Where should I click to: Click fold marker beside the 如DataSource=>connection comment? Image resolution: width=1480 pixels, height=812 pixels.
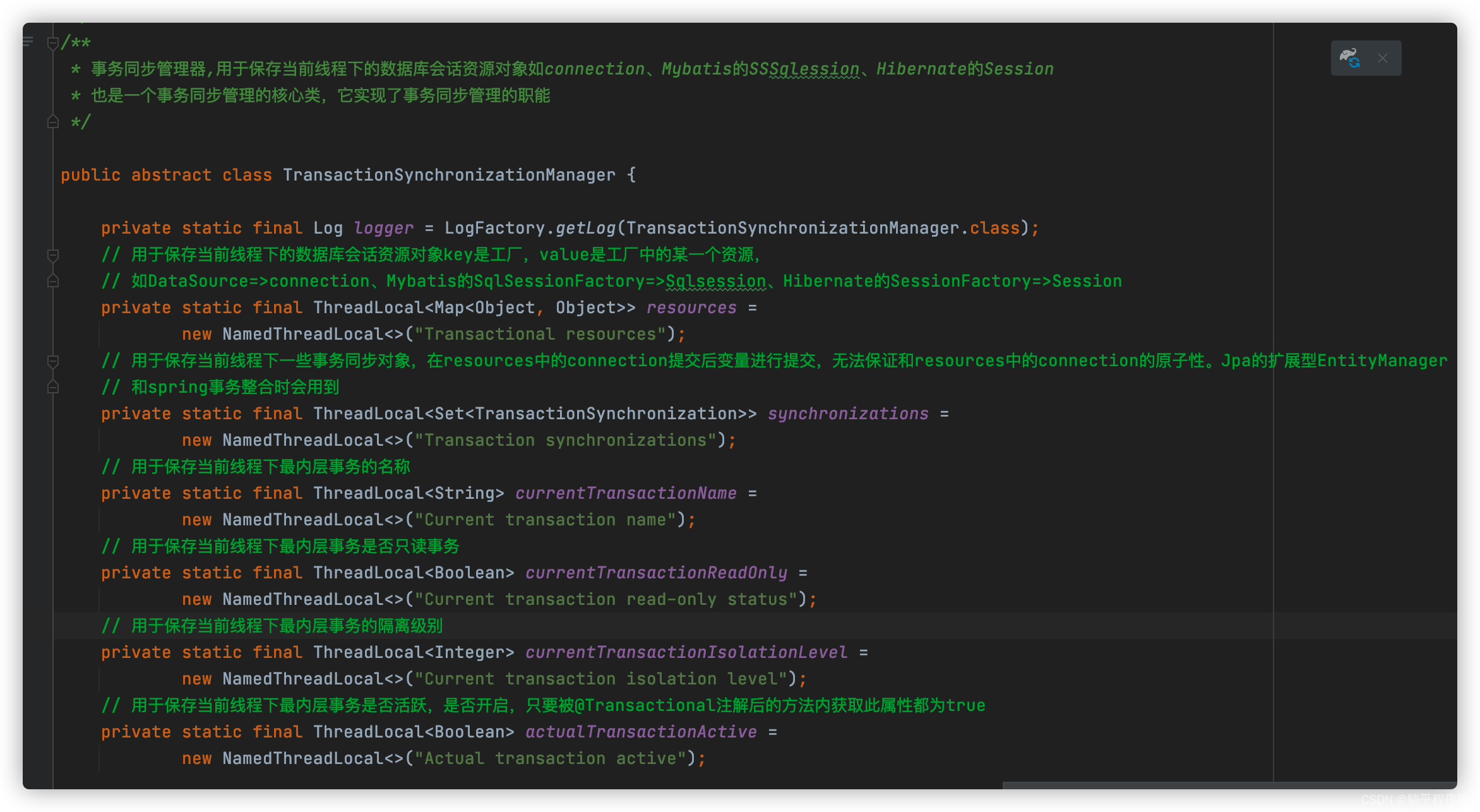coord(53,281)
